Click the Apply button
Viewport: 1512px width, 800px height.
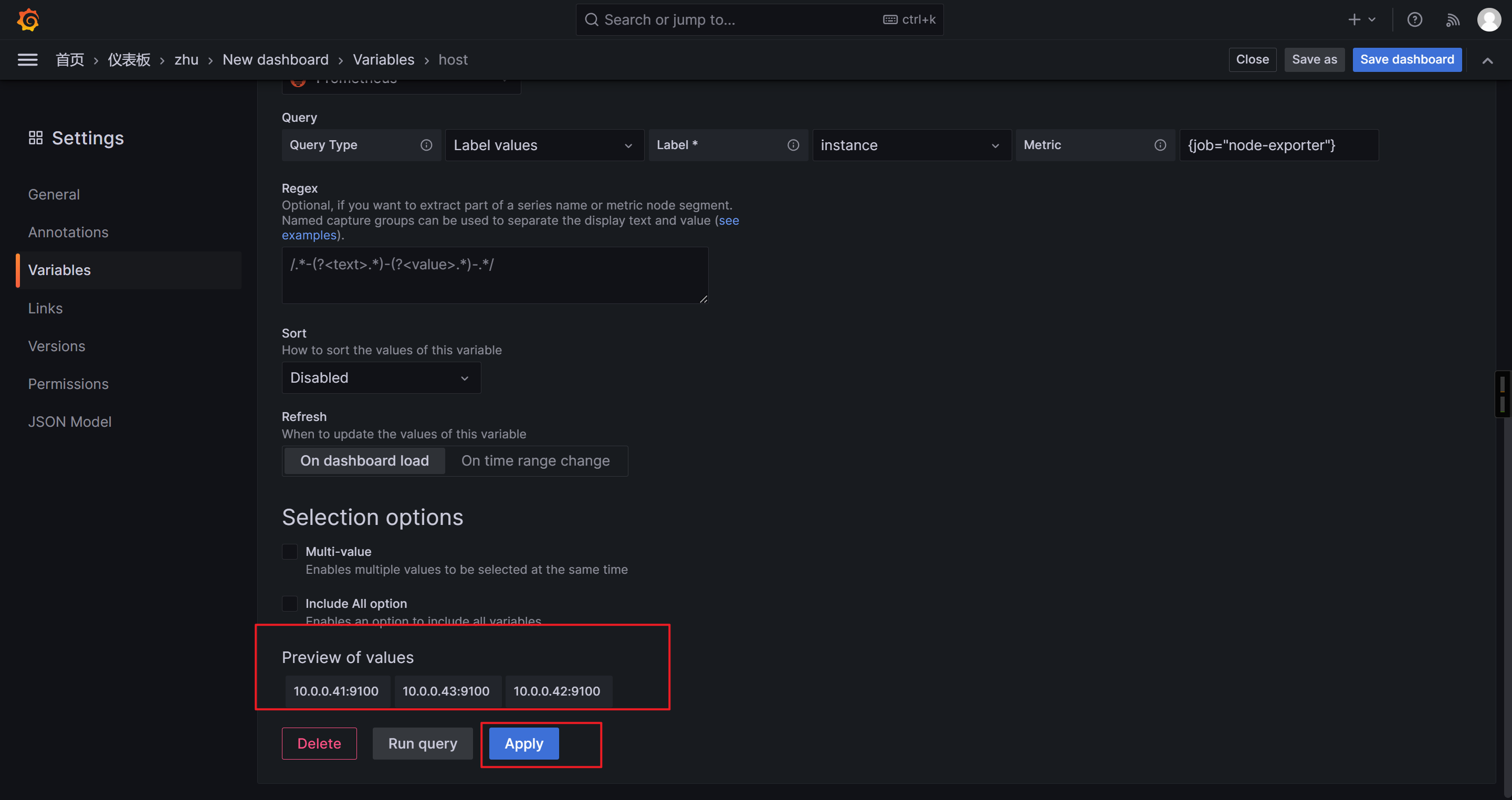523,744
